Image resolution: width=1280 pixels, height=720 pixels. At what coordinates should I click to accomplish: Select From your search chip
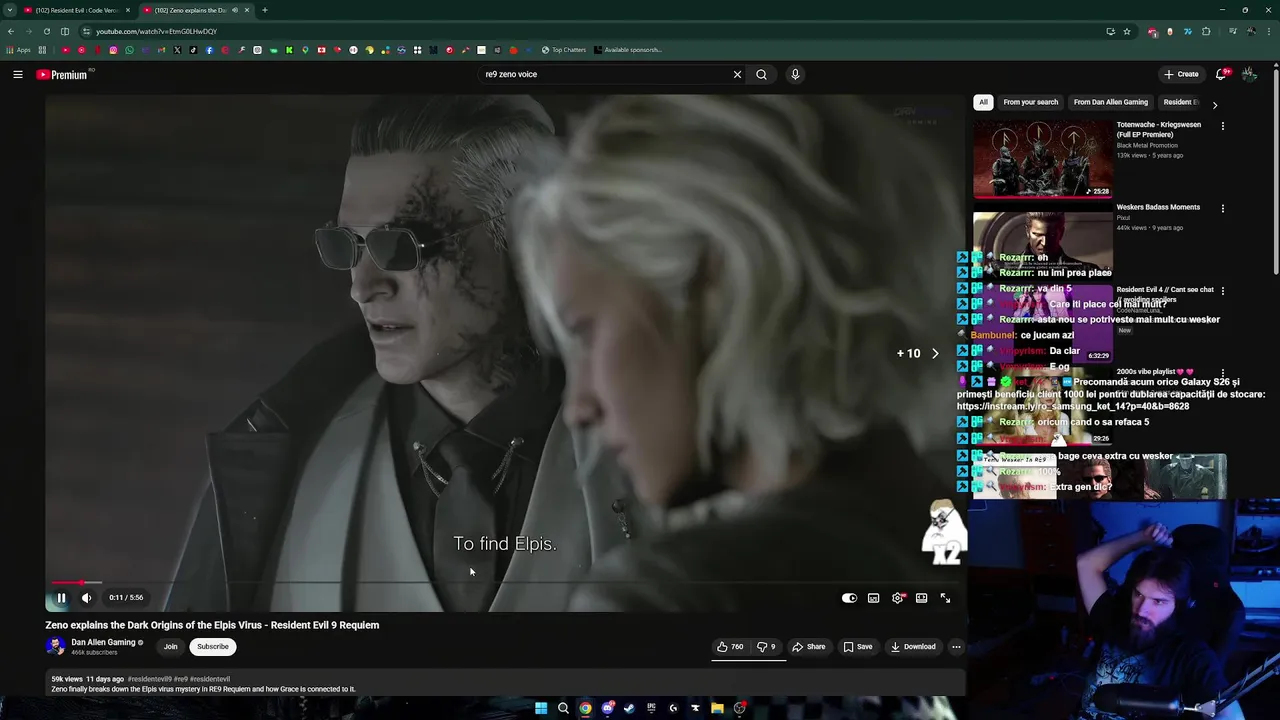coord(1030,102)
